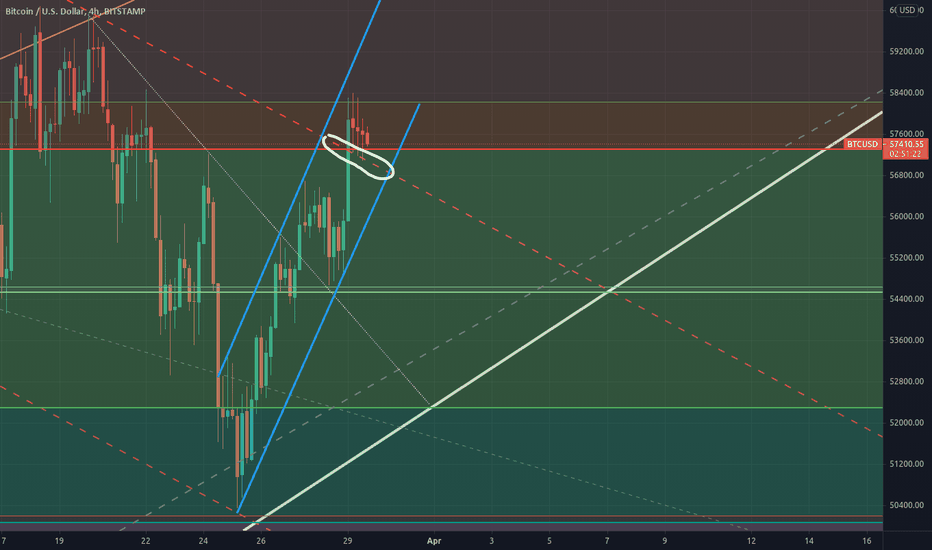
Task: Click the 56800.00 price axis label
Action: coord(906,175)
